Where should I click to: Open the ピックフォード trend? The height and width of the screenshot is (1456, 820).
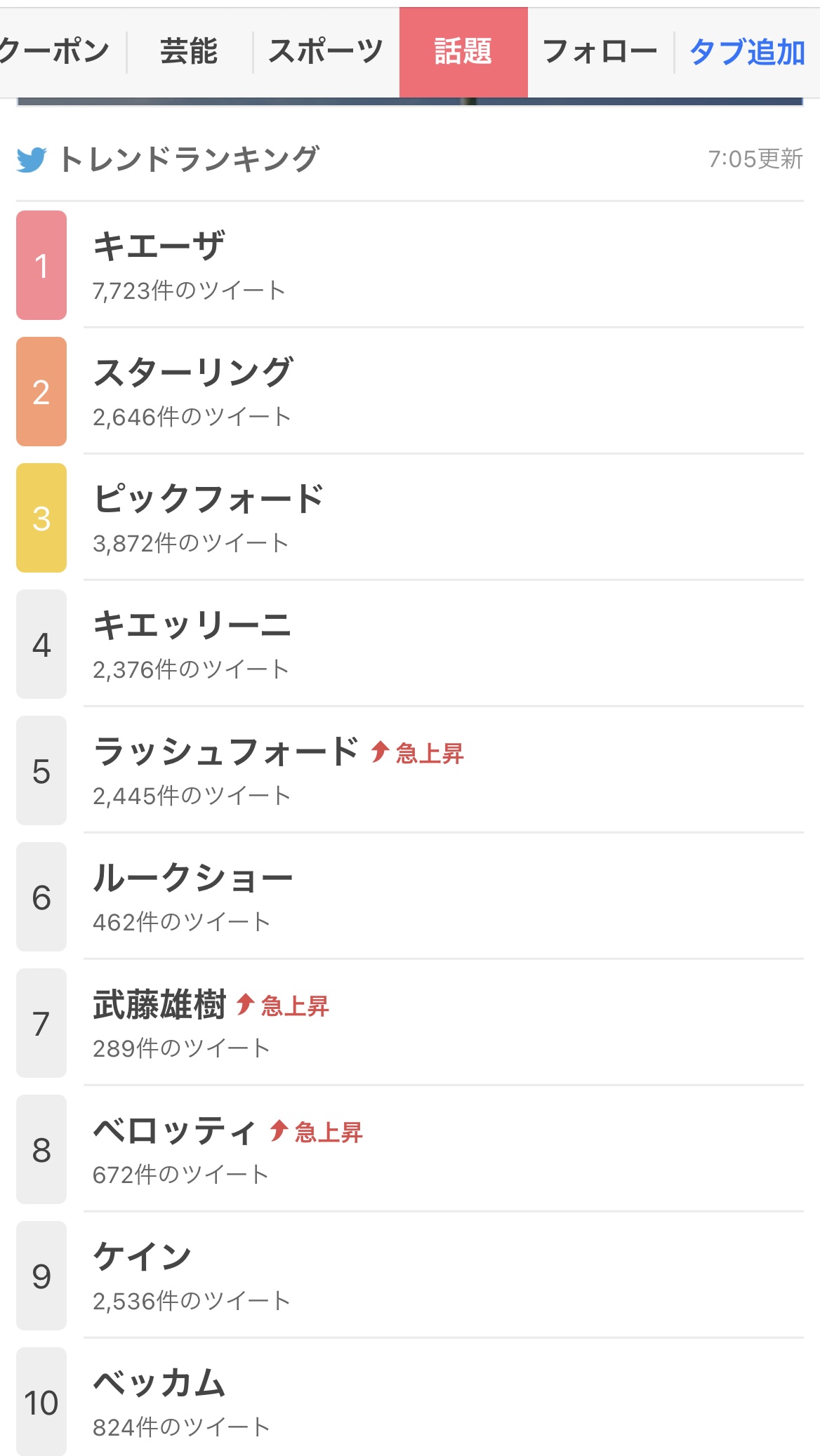click(209, 500)
